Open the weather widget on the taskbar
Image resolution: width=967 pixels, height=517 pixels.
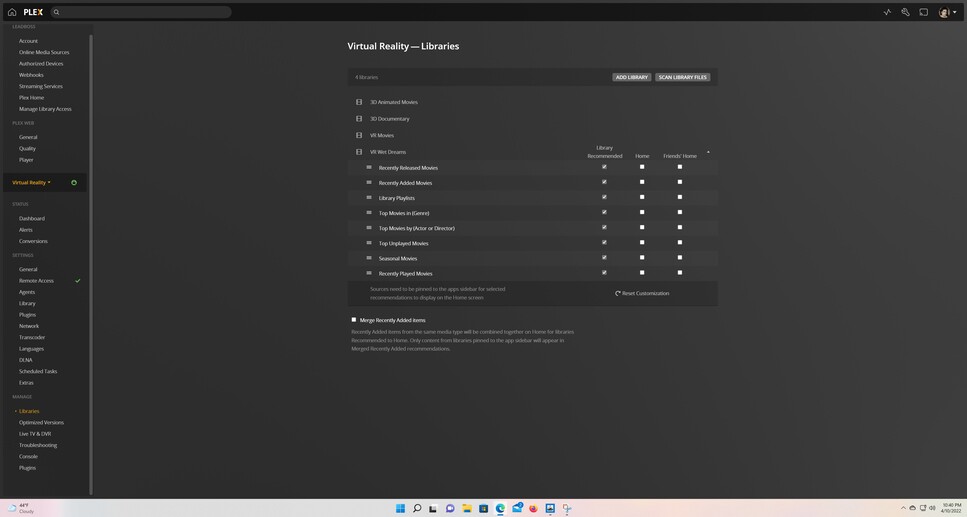(22, 508)
